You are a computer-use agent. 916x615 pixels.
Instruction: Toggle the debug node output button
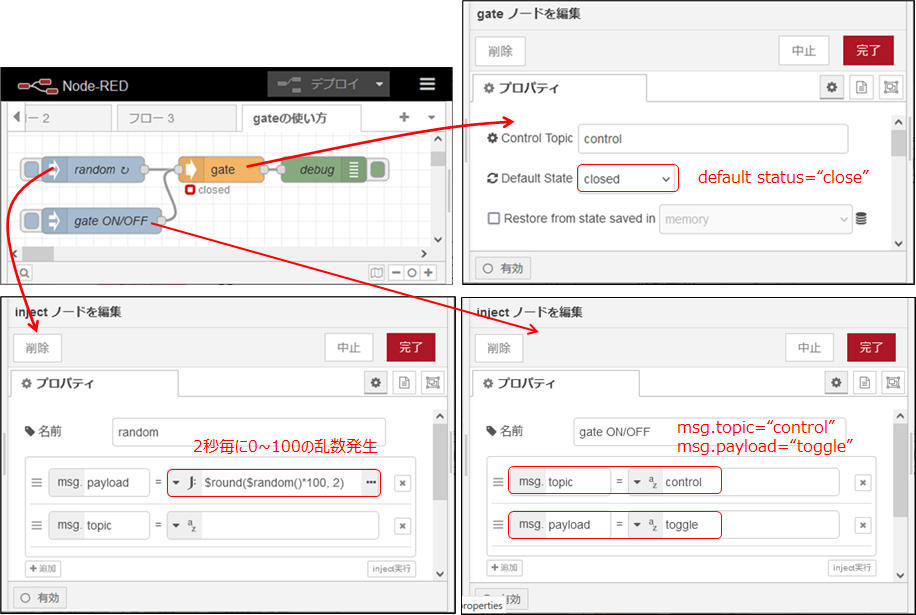pyautogui.click(x=378, y=170)
